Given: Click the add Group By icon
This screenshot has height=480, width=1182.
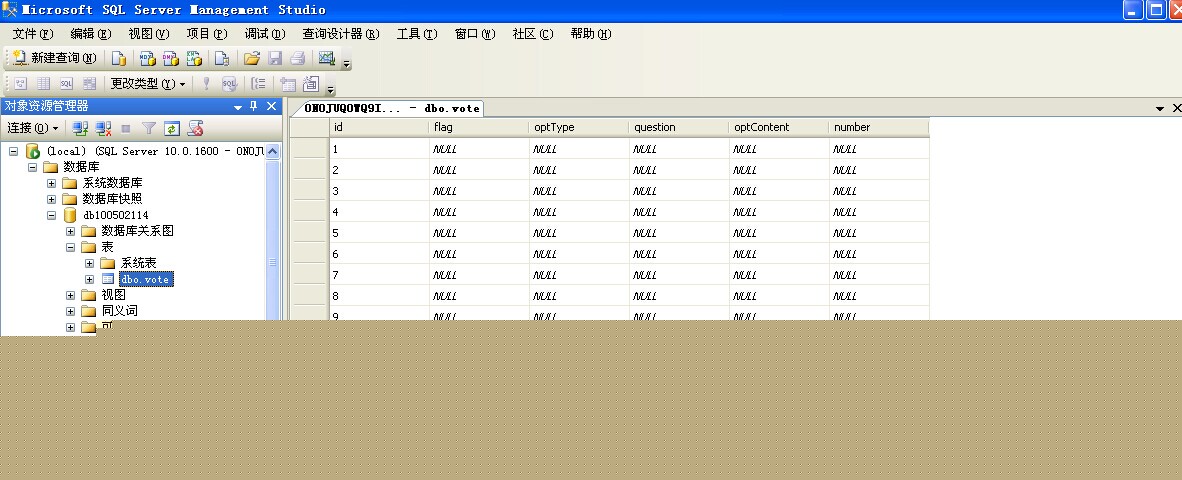Looking at the screenshot, I should point(259,84).
